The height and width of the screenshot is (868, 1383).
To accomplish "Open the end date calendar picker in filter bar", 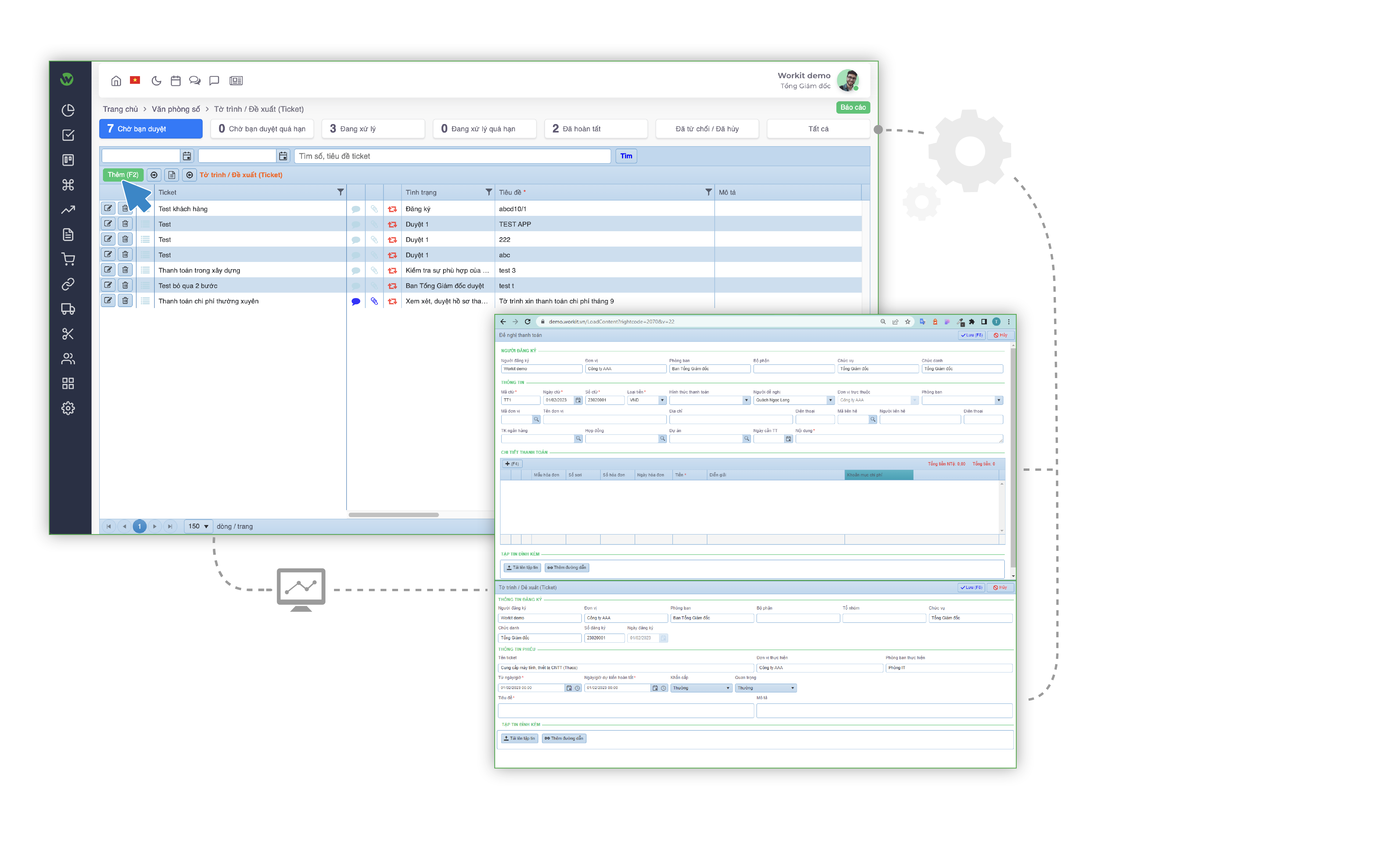I will pyautogui.click(x=283, y=156).
